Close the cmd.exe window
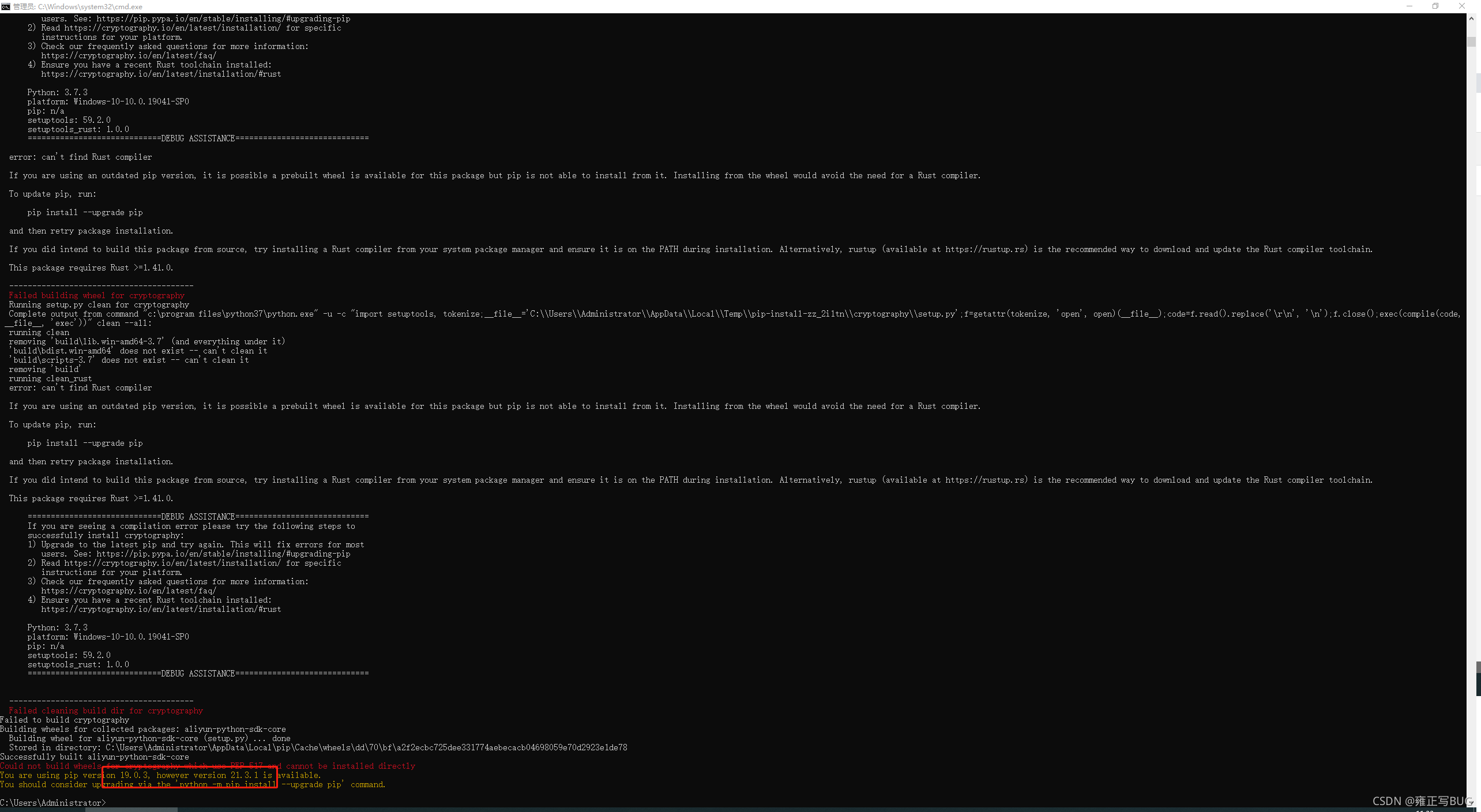1481x812 pixels. pos(1462,6)
